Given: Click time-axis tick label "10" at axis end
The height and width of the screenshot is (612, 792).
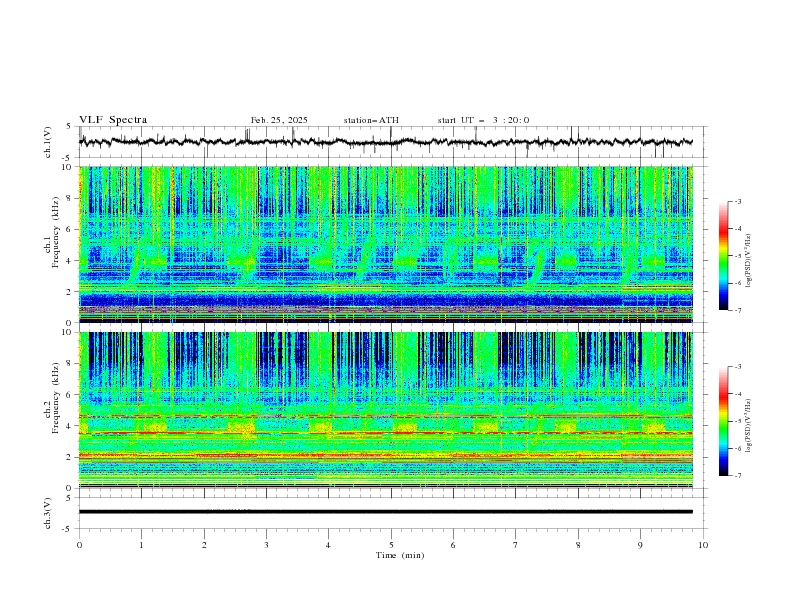Looking at the screenshot, I should 703,545.
